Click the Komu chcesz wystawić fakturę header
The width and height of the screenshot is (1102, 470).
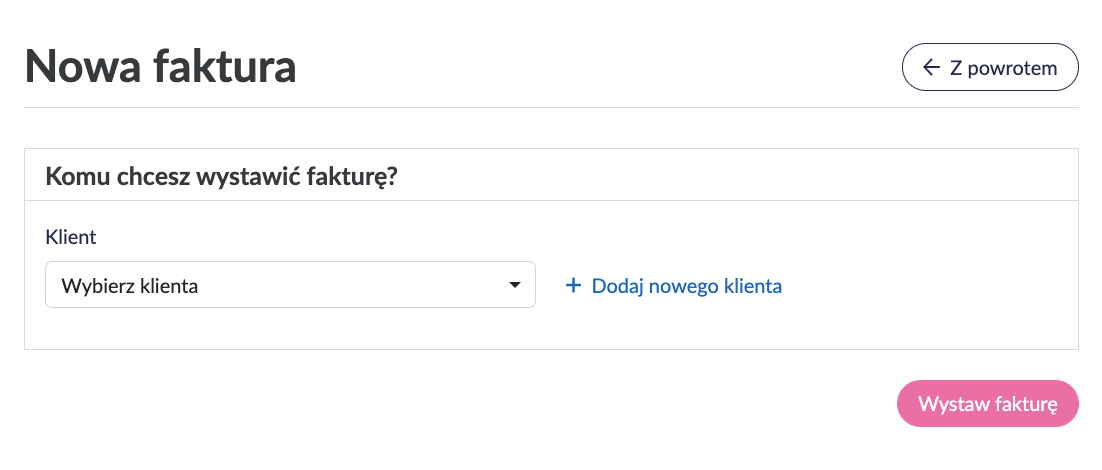pos(222,175)
